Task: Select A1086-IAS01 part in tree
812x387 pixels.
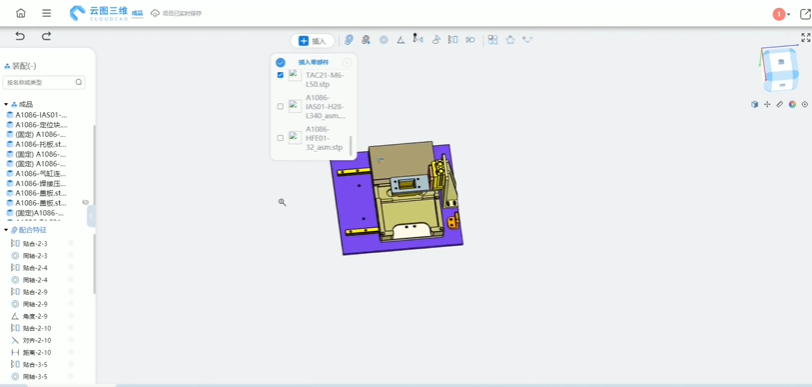Action: tap(41, 115)
